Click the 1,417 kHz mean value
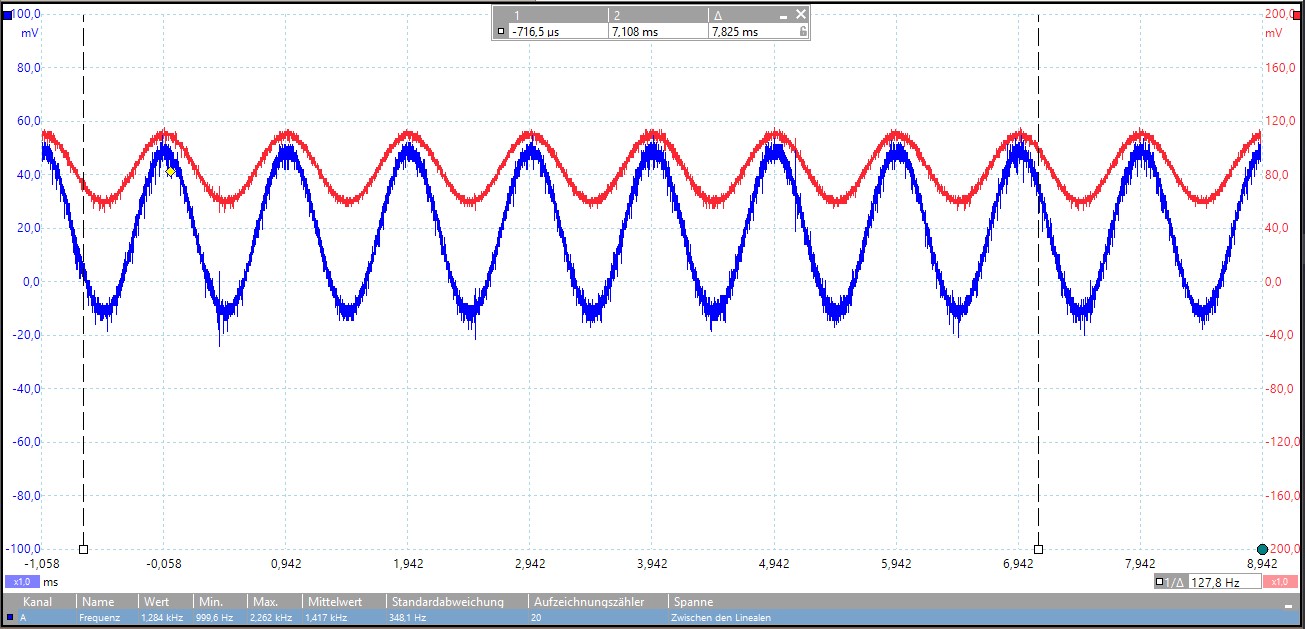 [x=327, y=618]
